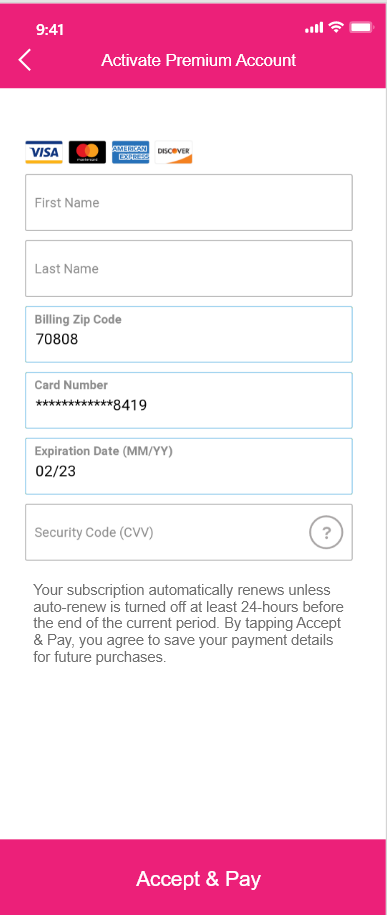Edit the Expiration Date field
Image resolution: width=387 pixels, height=915 pixels.
pyautogui.click(x=189, y=466)
